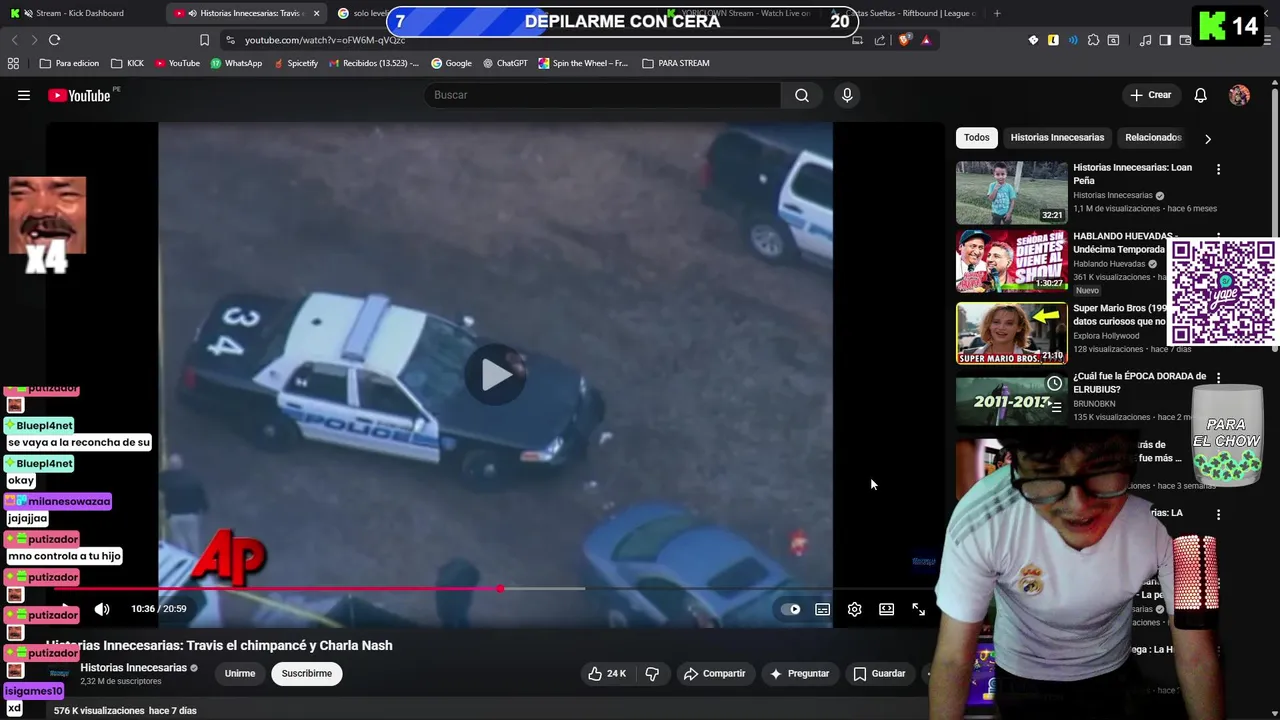Open the Para edicion bookmarks folder
Viewport: 1280px width, 720px height.
click(x=69, y=63)
